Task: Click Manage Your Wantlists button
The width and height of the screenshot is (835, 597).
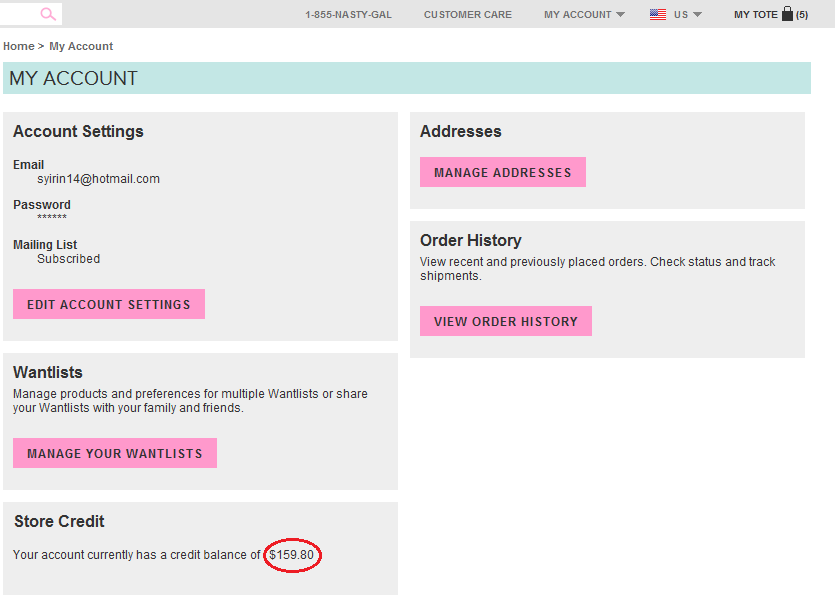Action: 114,453
